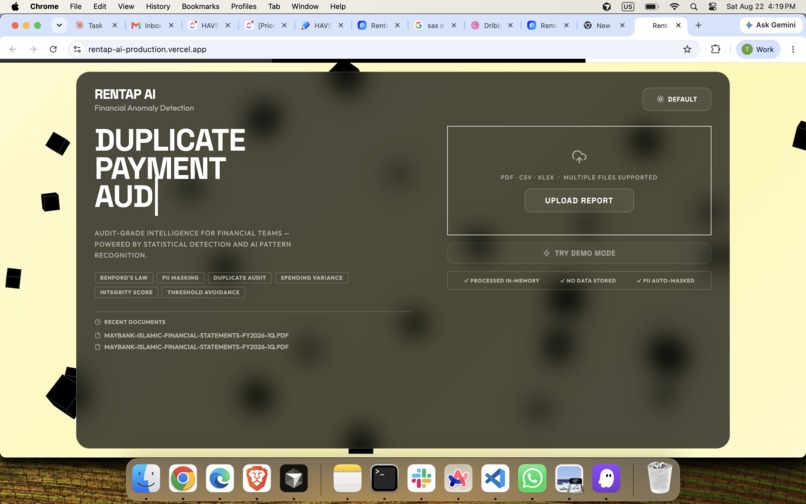The height and width of the screenshot is (504, 806).
Task: Open the File menu
Action: coord(76,7)
